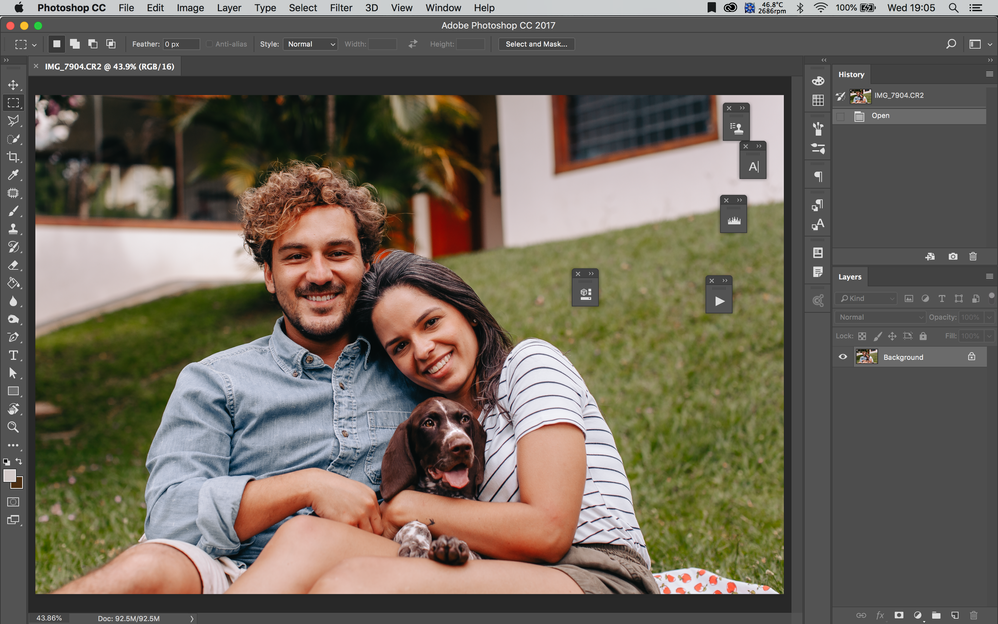This screenshot has width=998, height=624.
Task: Choose the Path Selection tool
Action: tap(13, 373)
